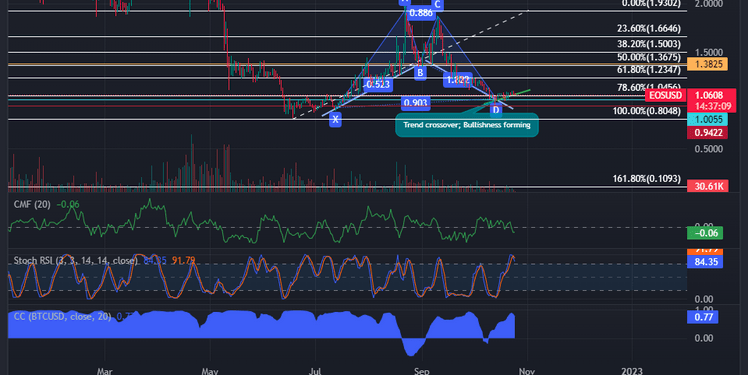Click the 0.886 ratio label
This screenshot has width=750, height=375.
(418, 13)
